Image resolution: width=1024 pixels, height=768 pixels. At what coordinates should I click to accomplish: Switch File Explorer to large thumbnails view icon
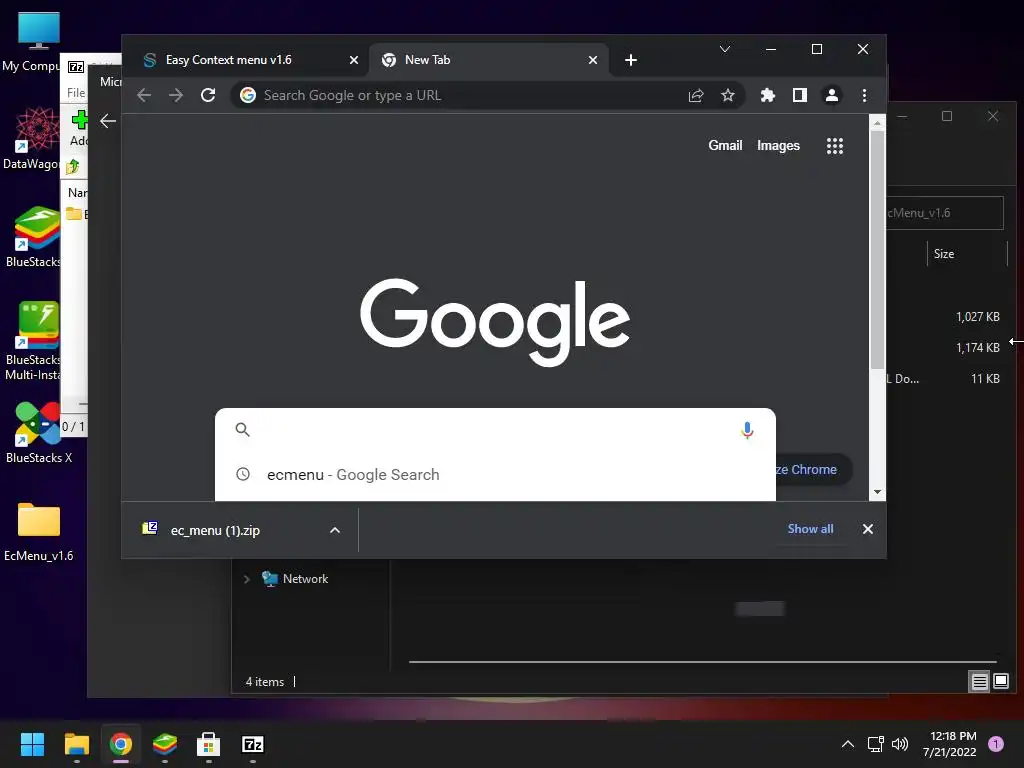pos(1000,682)
